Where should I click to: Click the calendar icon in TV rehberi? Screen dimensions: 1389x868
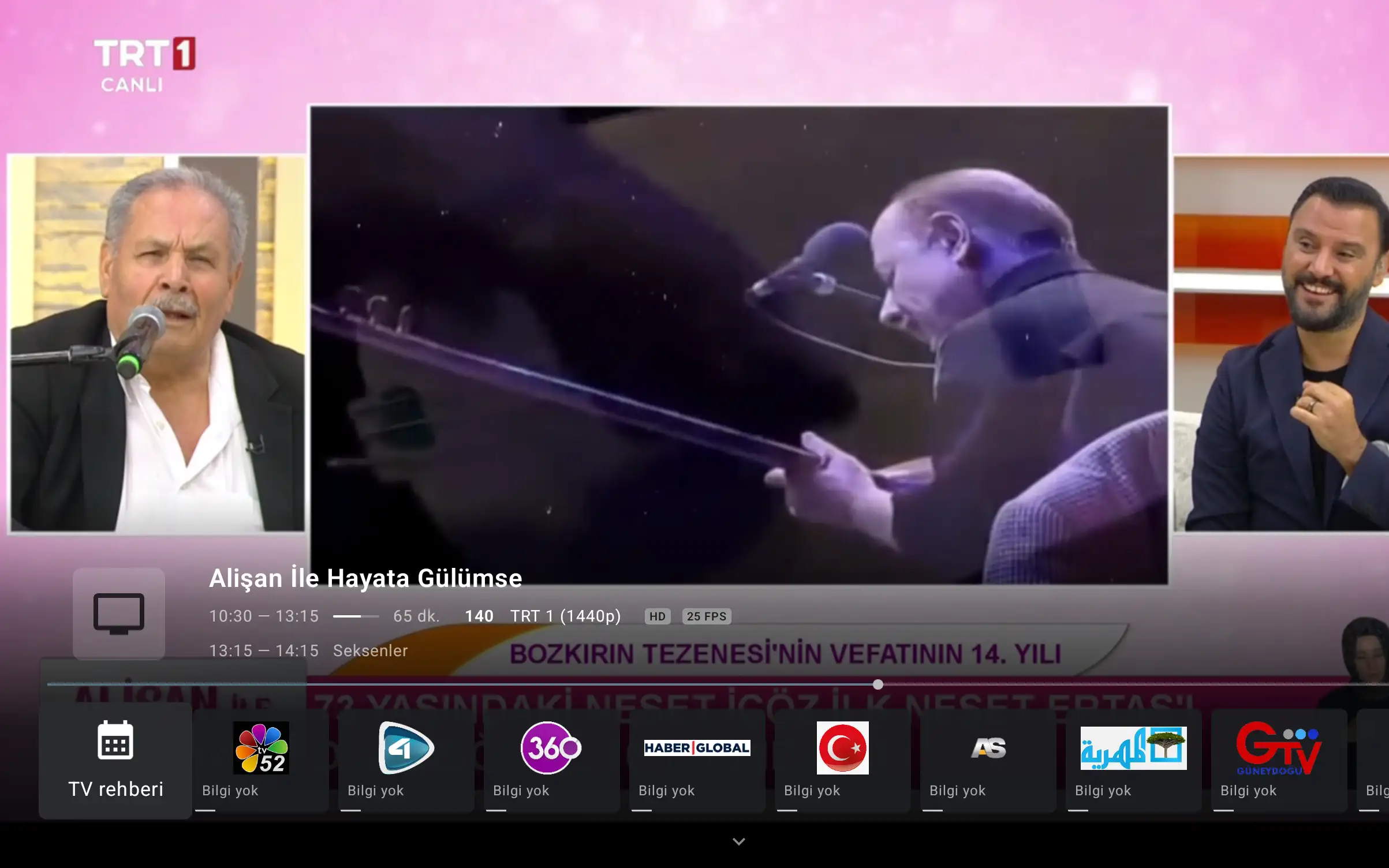click(115, 740)
